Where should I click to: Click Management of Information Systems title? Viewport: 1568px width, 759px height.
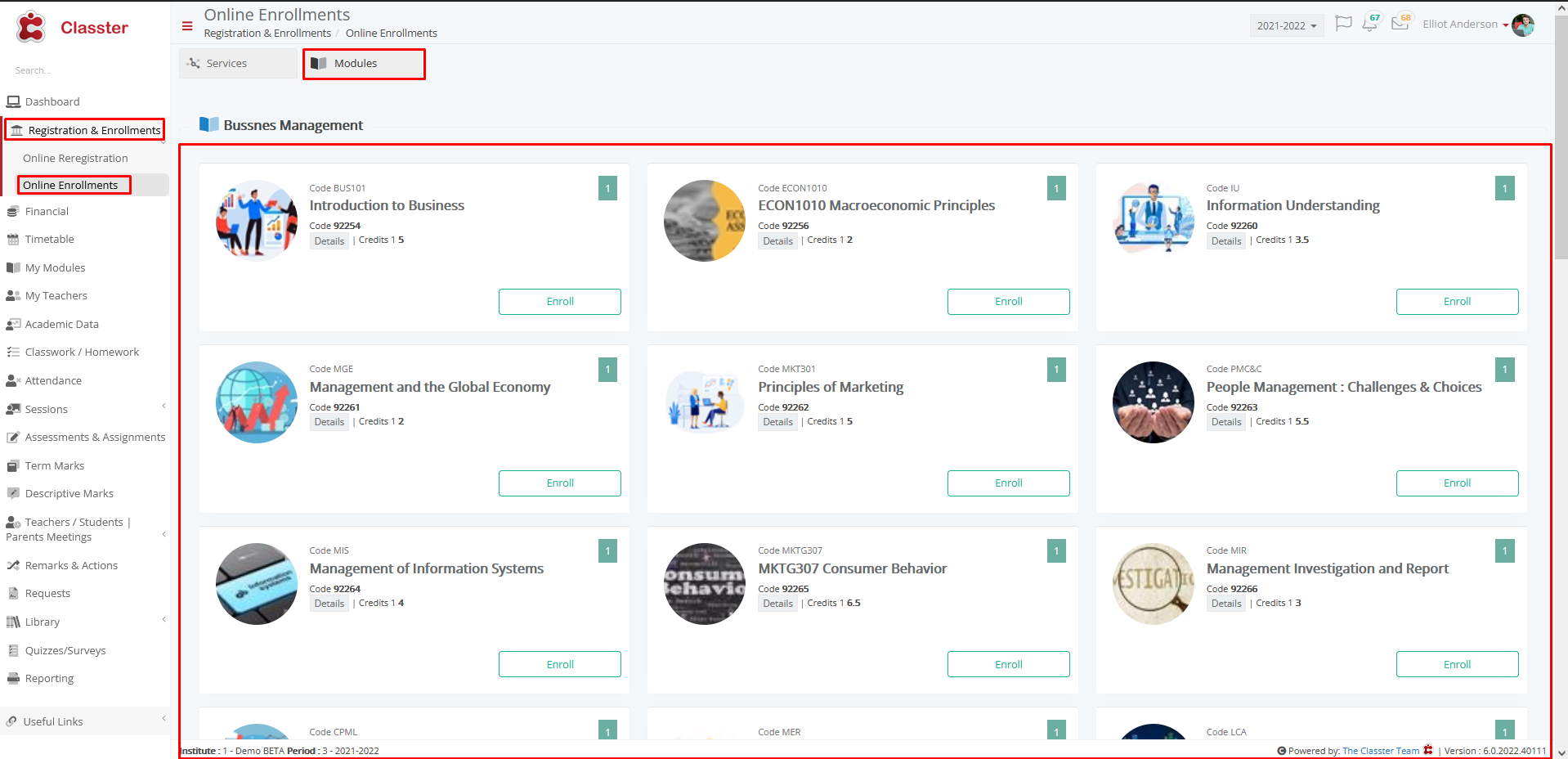(x=427, y=568)
